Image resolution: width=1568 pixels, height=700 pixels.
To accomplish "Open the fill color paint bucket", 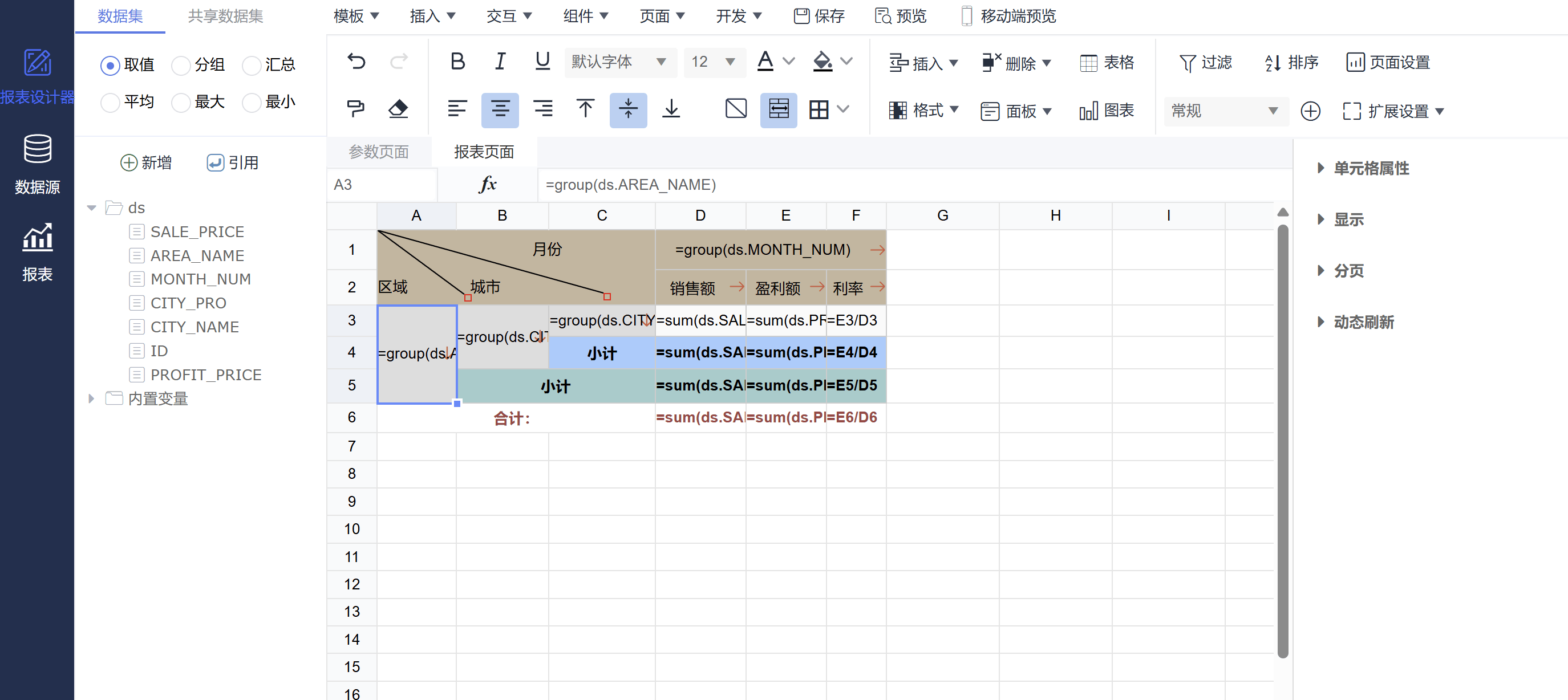I will (x=823, y=62).
